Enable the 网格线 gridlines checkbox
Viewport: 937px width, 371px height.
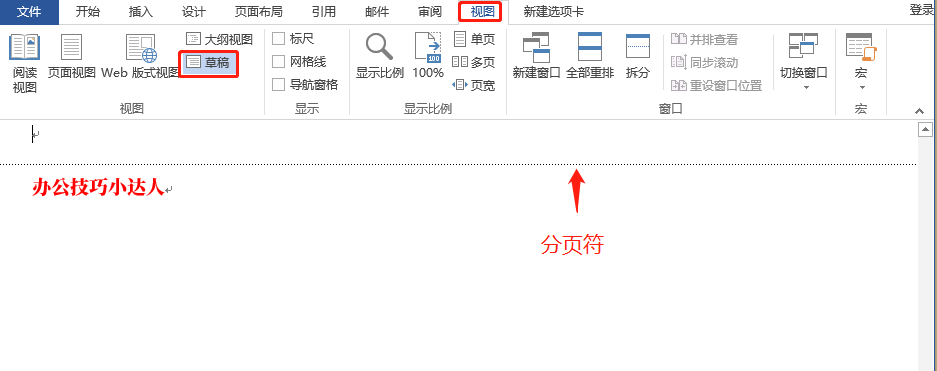[x=278, y=62]
